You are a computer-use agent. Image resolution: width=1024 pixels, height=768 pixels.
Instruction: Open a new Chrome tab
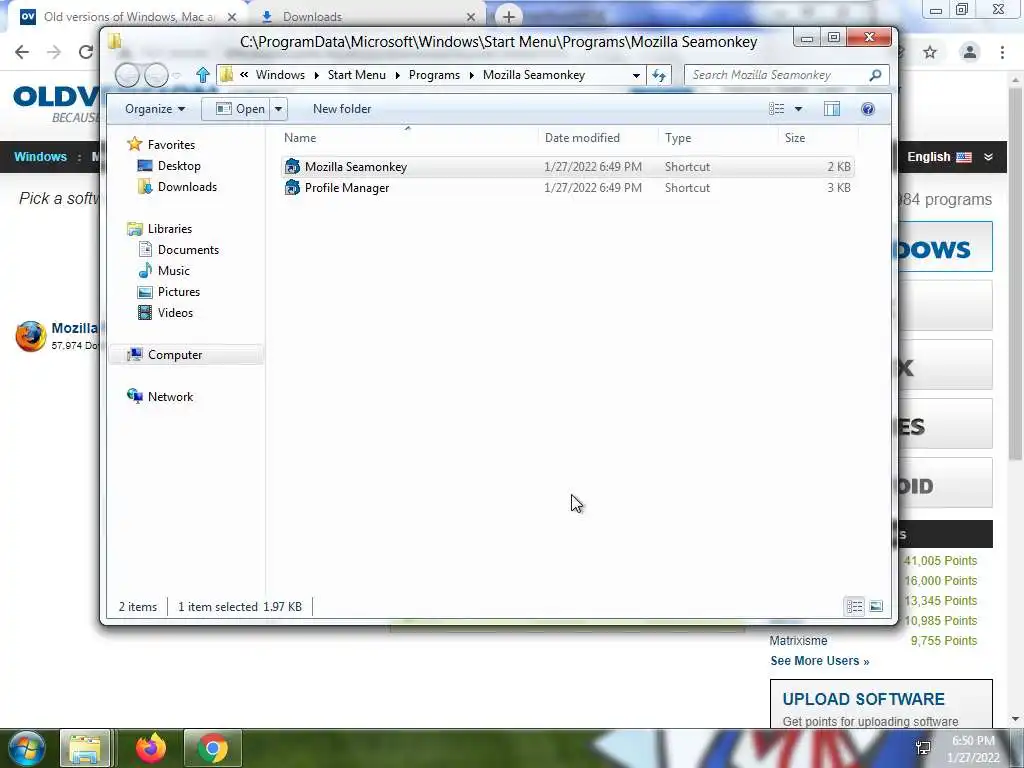508,16
